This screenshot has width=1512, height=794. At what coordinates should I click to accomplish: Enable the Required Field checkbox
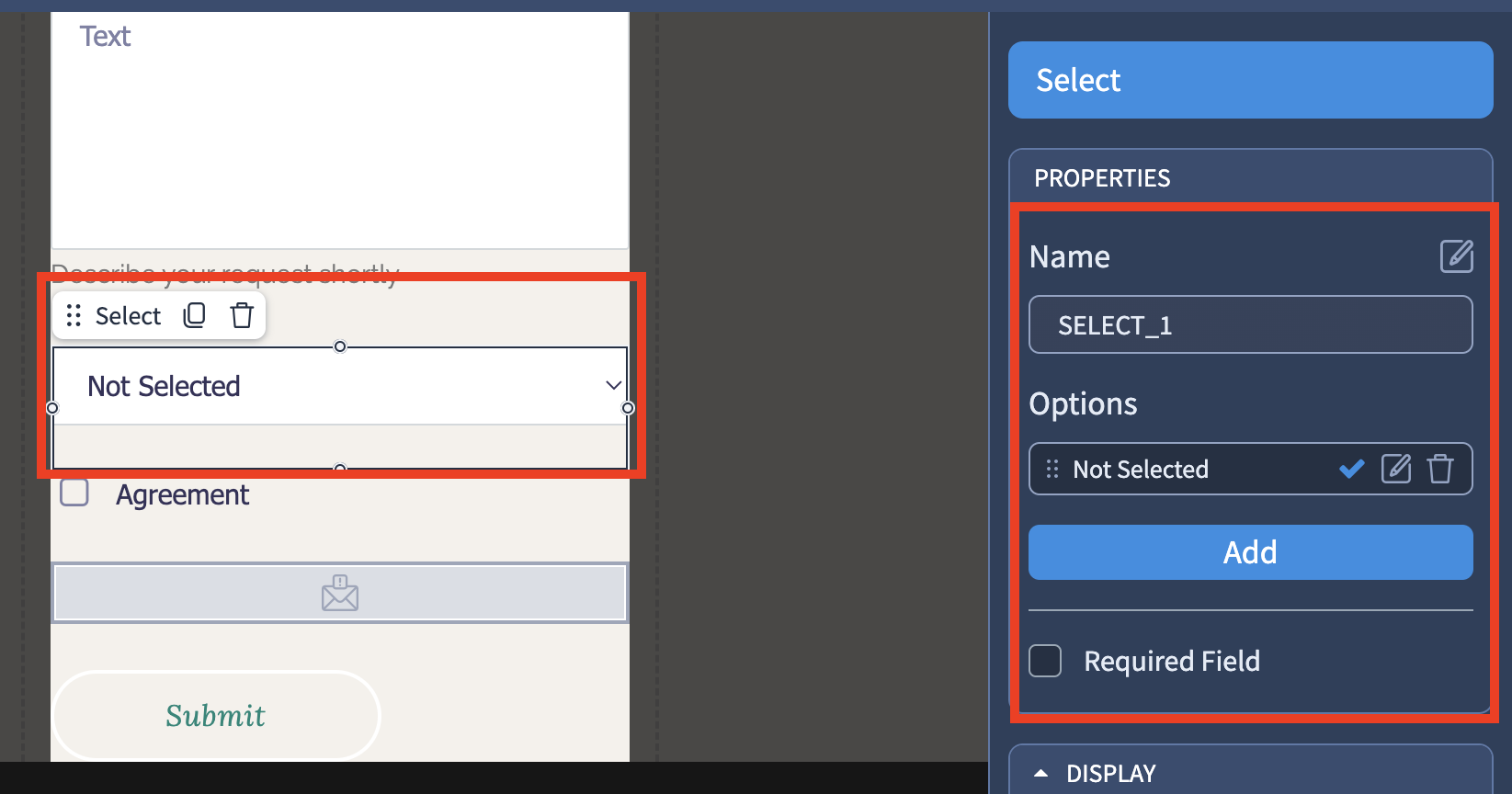tap(1045, 661)
